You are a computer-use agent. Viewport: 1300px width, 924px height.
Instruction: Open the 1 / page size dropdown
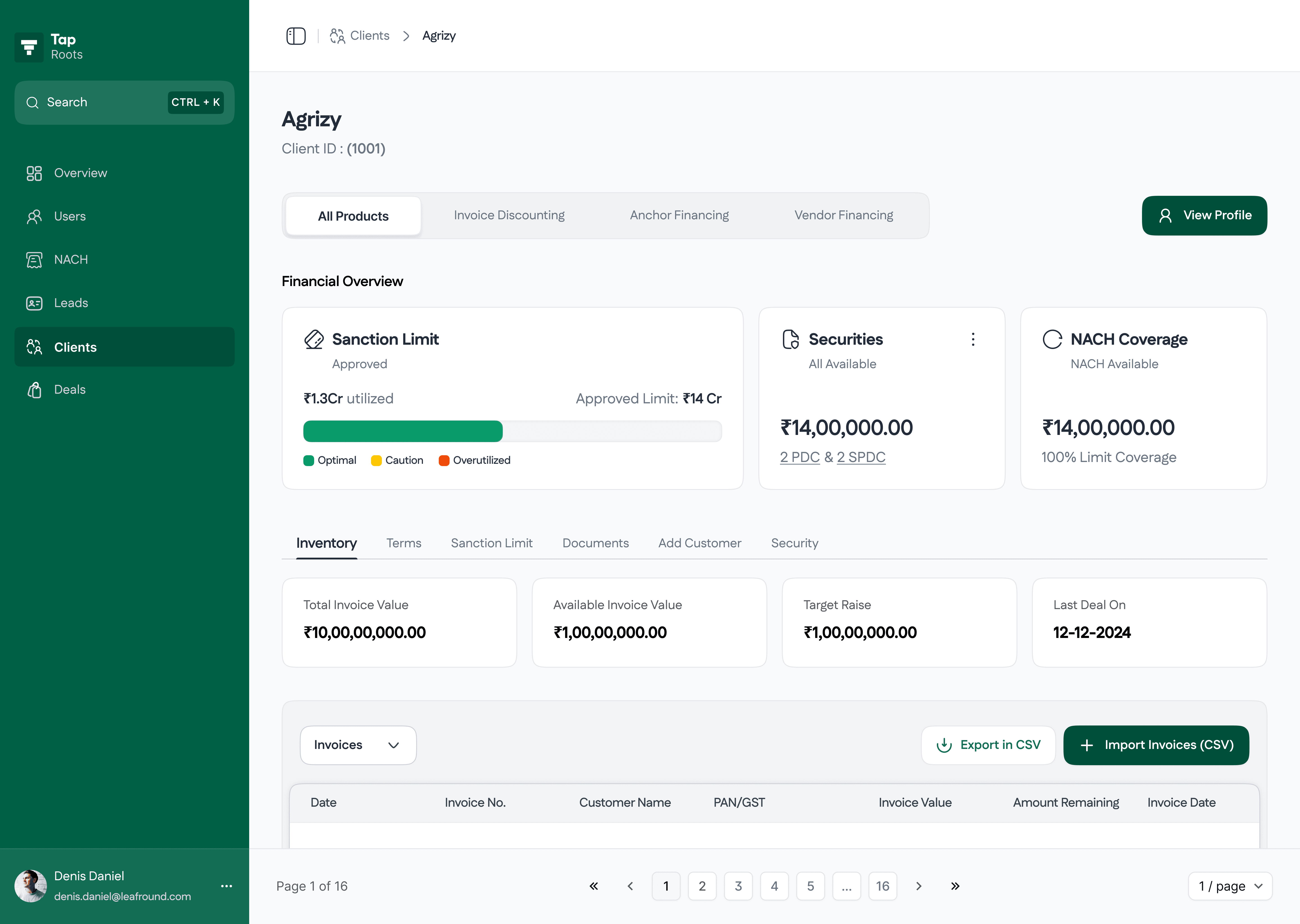coord(1229,886)
